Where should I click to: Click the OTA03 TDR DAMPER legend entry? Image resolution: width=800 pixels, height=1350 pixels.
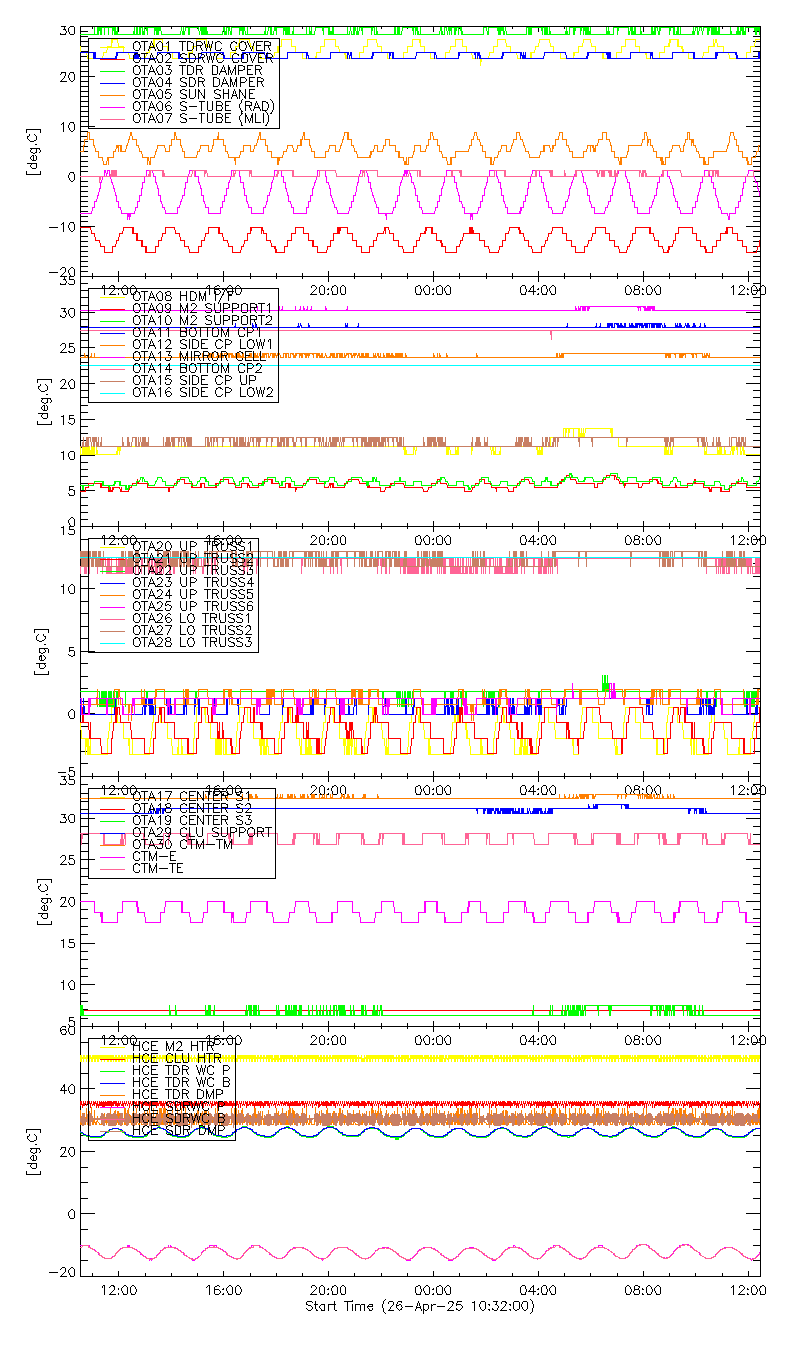click(x=197, y=70)
